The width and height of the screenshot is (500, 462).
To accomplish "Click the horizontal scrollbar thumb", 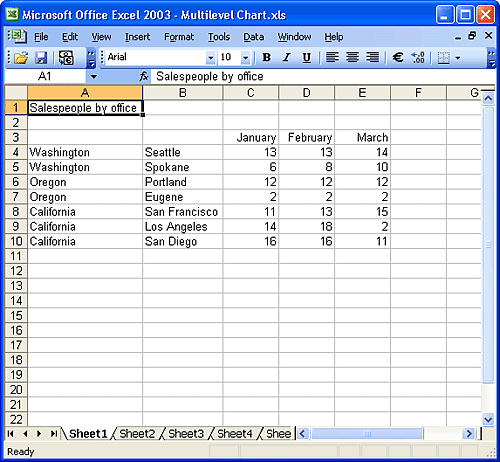I will pos(367,434).
